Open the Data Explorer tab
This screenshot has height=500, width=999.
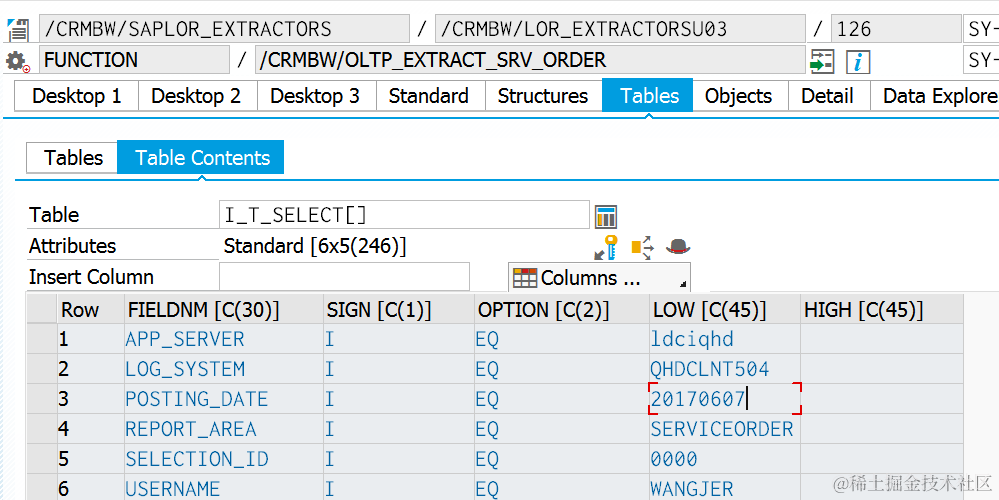pyautogui.click(x=935, y=96)
